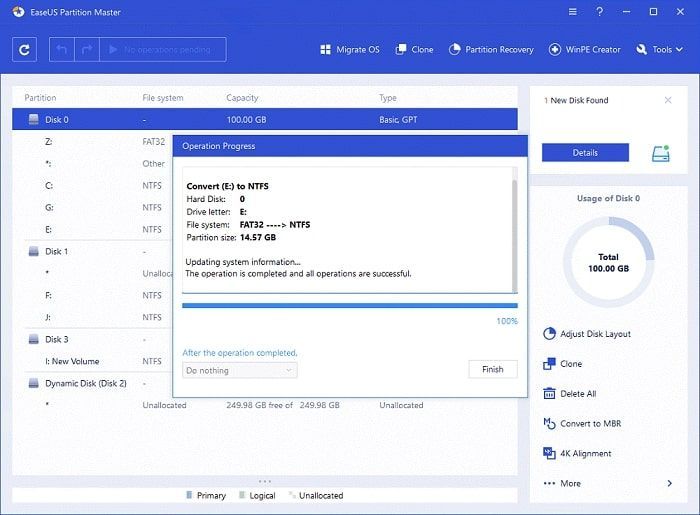The height and width of the screenshot is (515, 700).
Task: Open the 'Do nothing' dropdown
Action: click(x=240, y=370)
